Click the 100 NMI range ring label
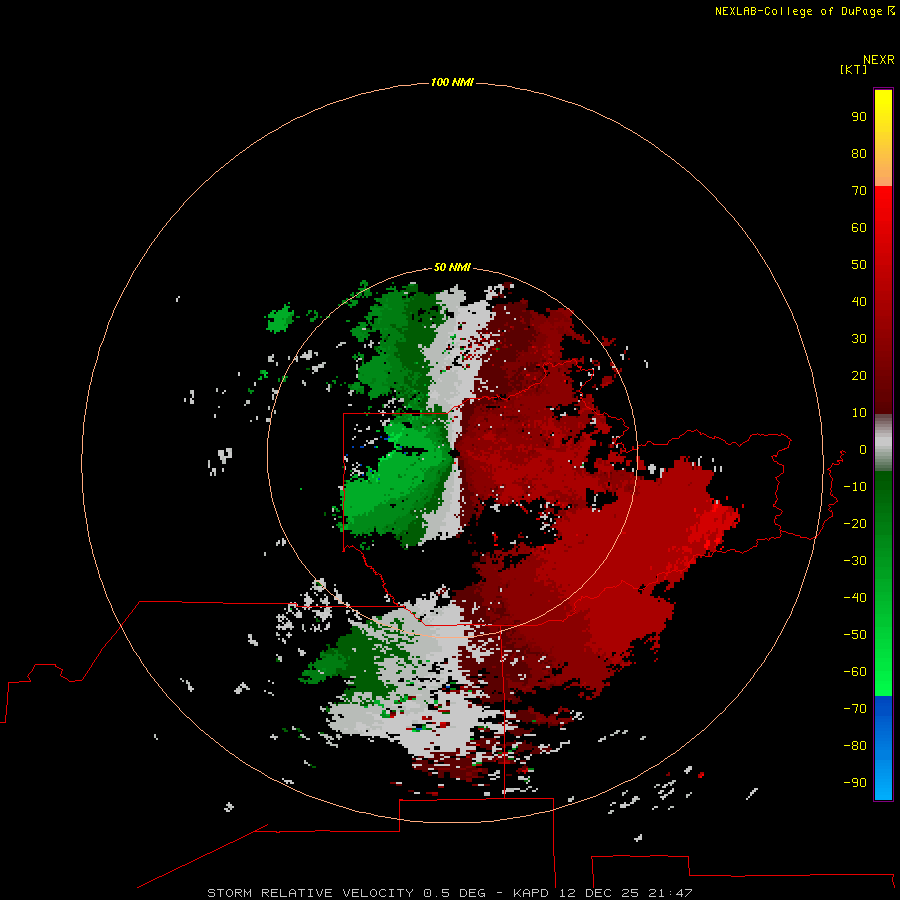 tap(452, 83)
